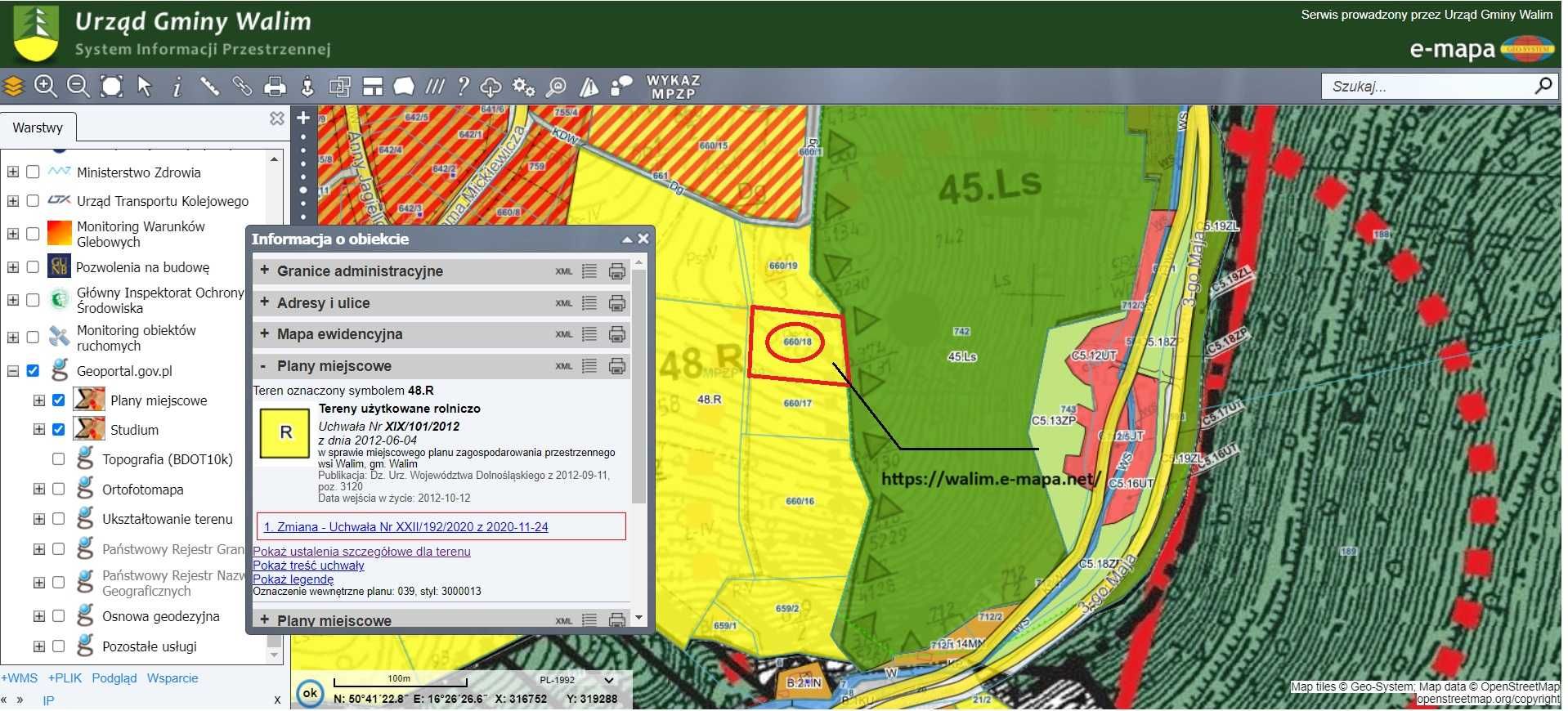The width and height of the screenshot is (1568, 711).
Task: Open the layers stack tool
Action: (x=14, y=86)
